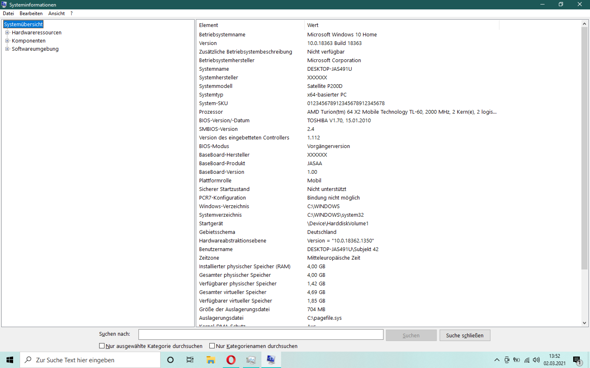Select the Benutzername row
The height and width of the screenshot is (368, 590).
(348, 249)
